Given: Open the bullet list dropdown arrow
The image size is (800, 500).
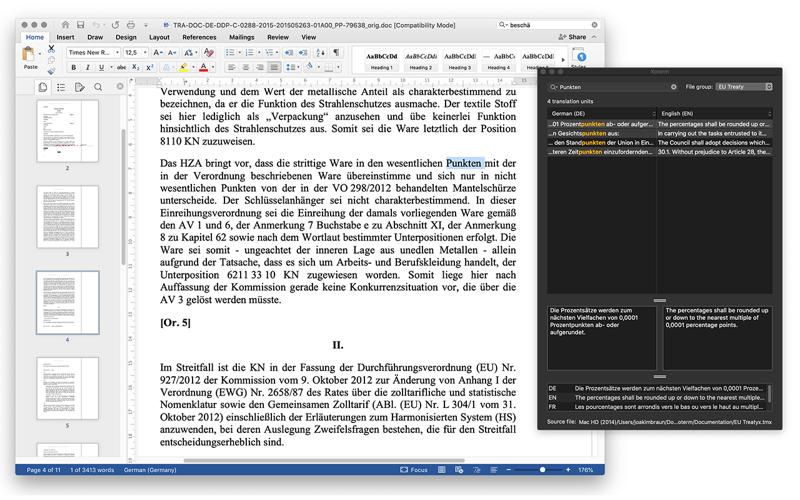Looking at the screenshot, I should [x=239, y=53].
